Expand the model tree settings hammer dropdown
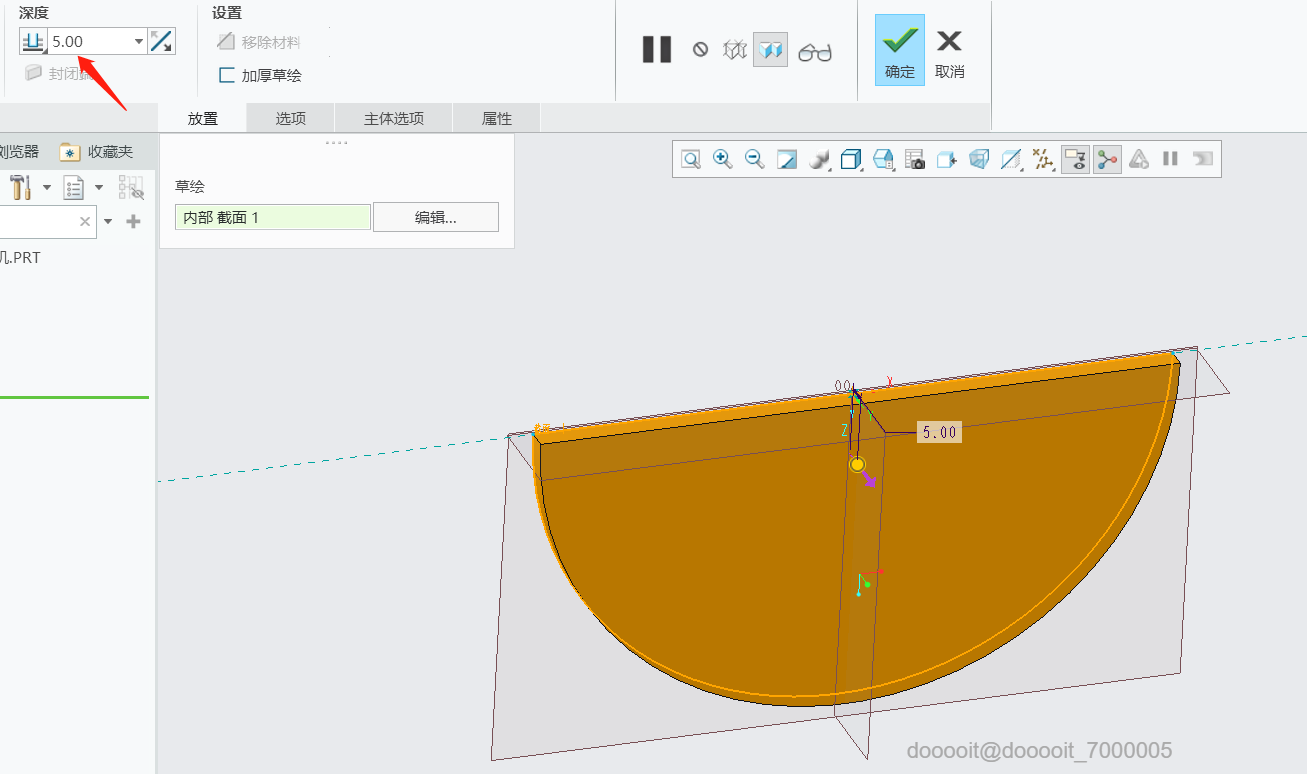1307x774 pixels. tap(46, 187)
